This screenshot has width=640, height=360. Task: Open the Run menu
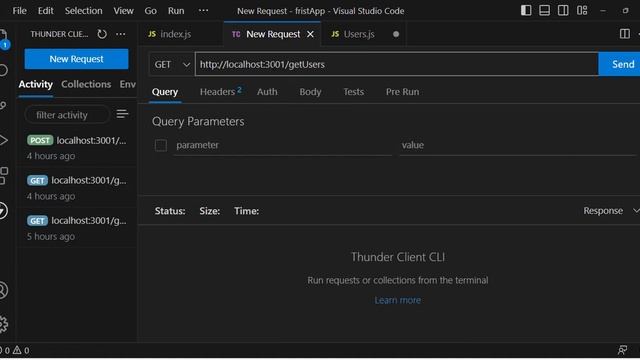pos(176,11)
